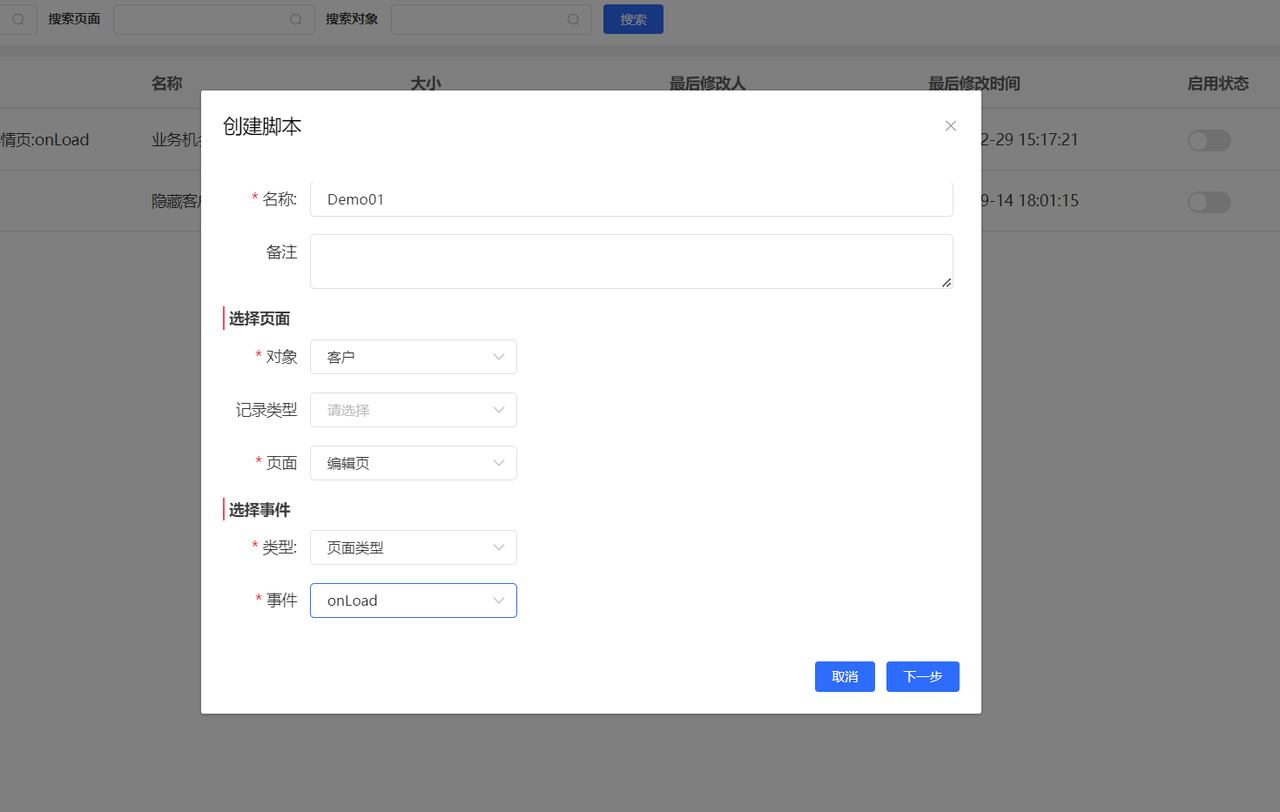Toggle first row 启用状态 switch
The width and height of the screenshot is (1280, 812).
pyautogui.click(x=1208, y=141)
